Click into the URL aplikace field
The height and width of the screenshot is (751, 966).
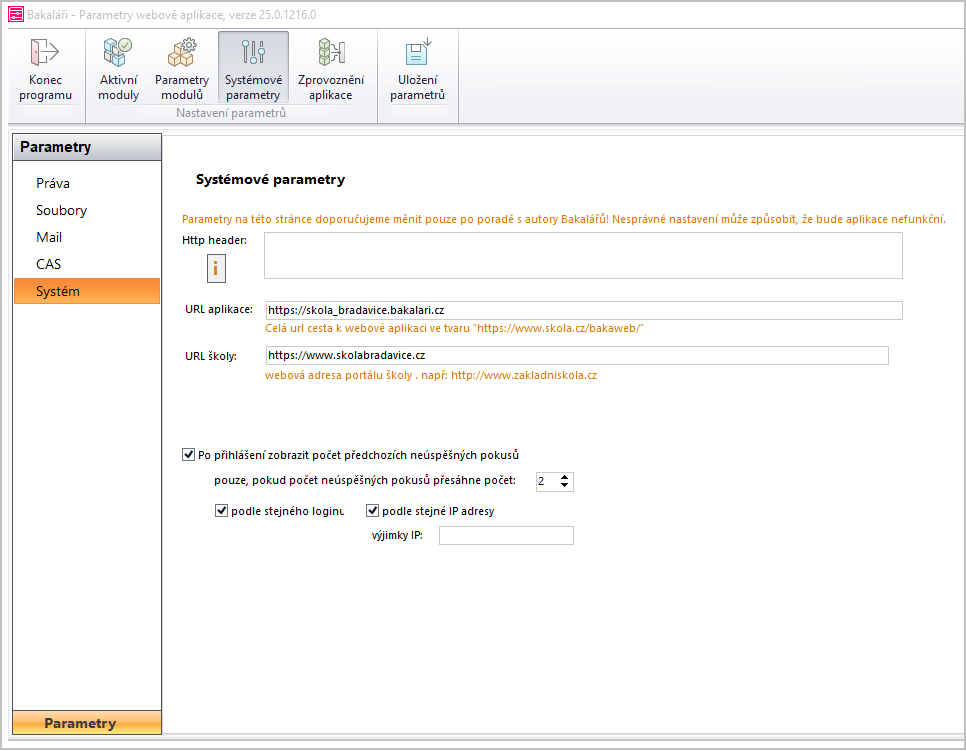(583, 311)
